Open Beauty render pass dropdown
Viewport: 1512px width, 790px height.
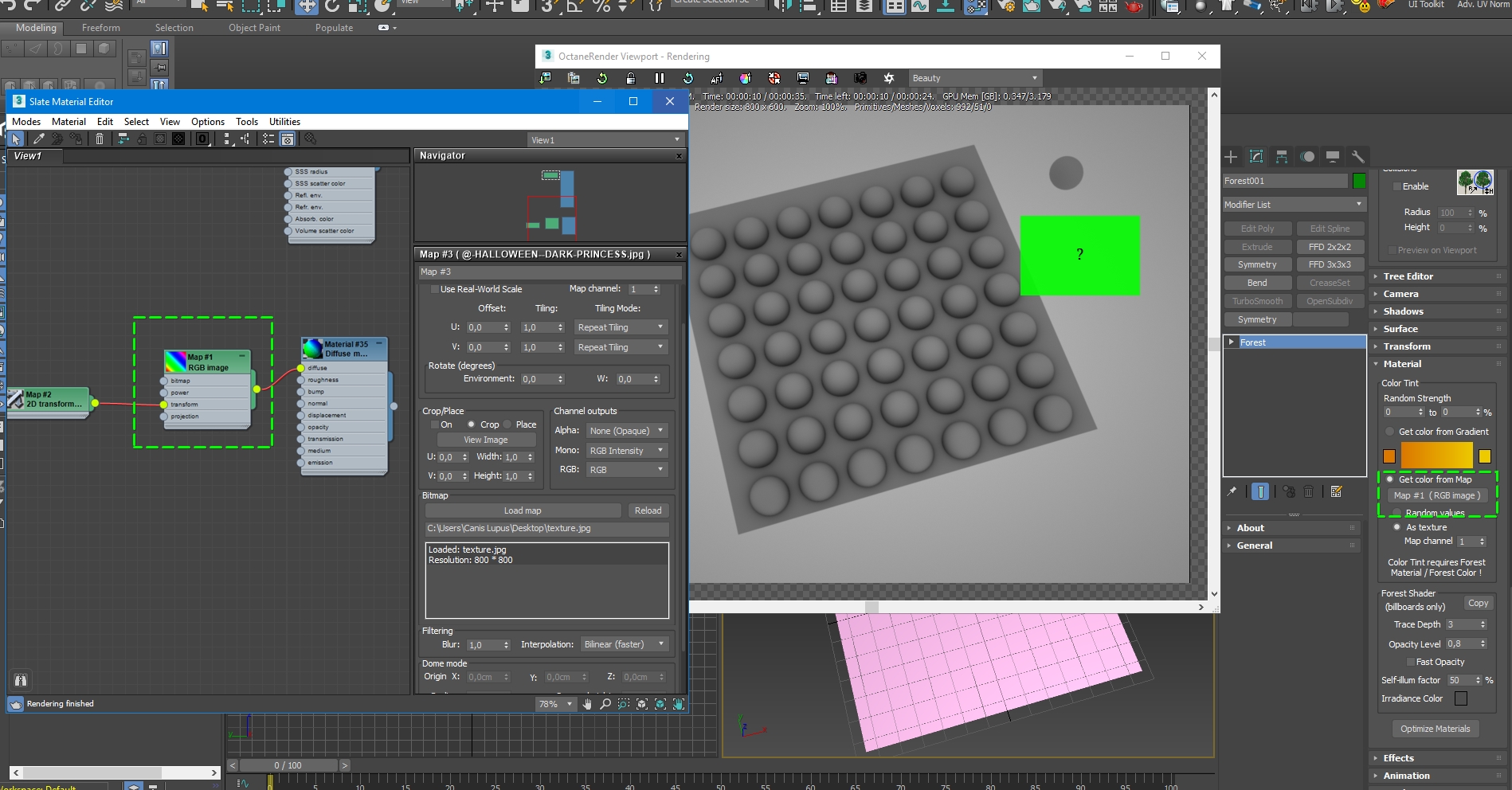[x=974, y=78]
